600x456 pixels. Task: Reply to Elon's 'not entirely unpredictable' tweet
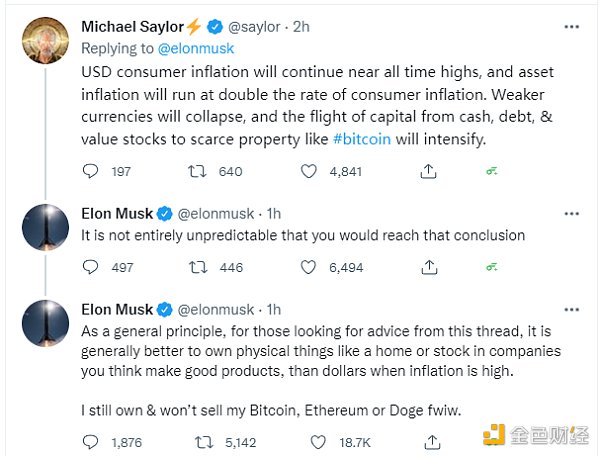pos(91,267)
